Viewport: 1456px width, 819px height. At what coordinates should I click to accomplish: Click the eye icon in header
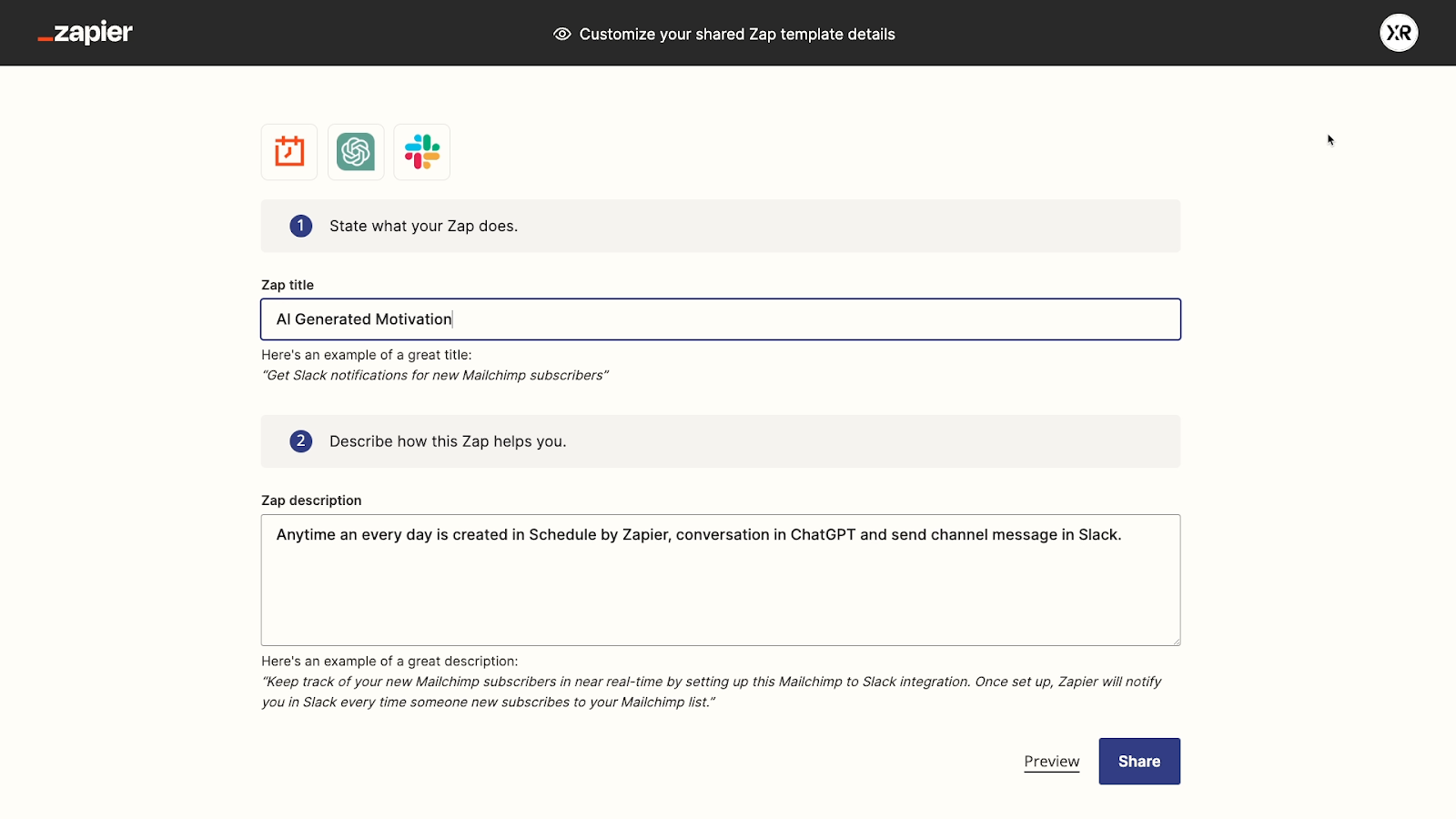pyautogui.click(x=562, y=34)
